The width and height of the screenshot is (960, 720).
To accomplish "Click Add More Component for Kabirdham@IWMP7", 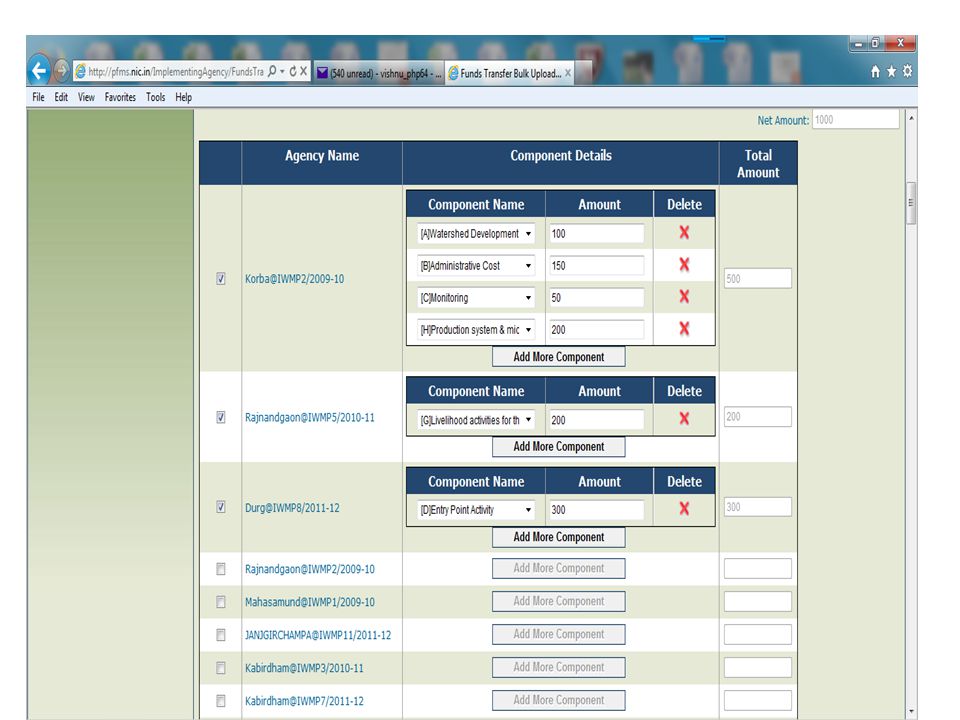I will pyautogui.click(x=558, y=700).
